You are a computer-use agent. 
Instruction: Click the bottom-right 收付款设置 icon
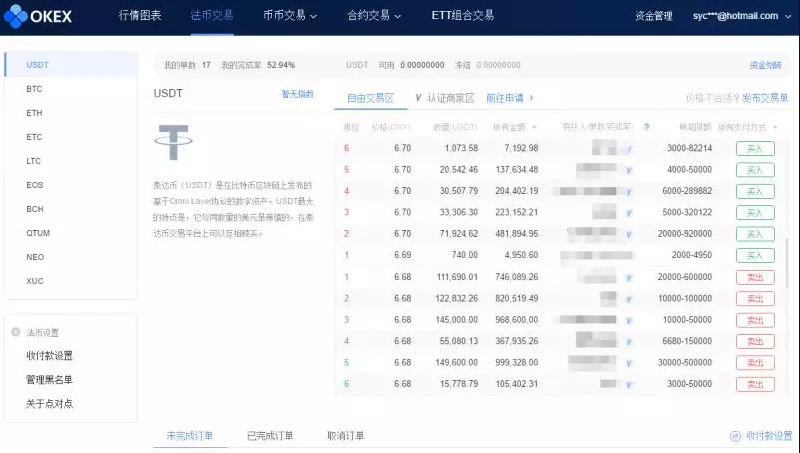point(735,436)
